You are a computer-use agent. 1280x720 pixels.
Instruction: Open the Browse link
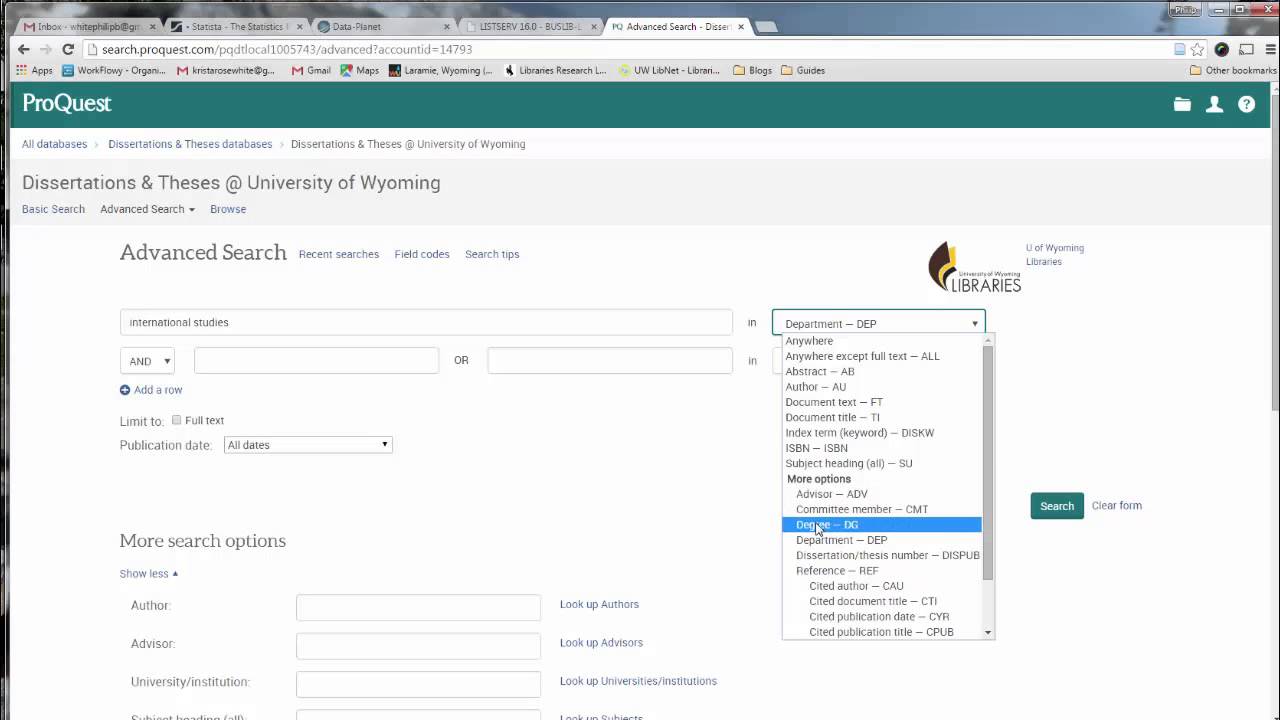[228, 209]
